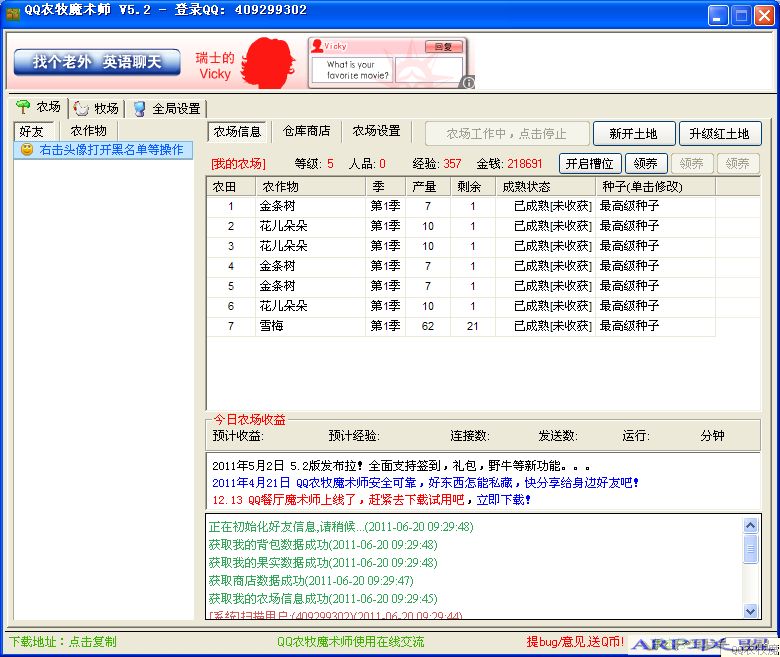Click the 经验 value 357

pos(452,164)
